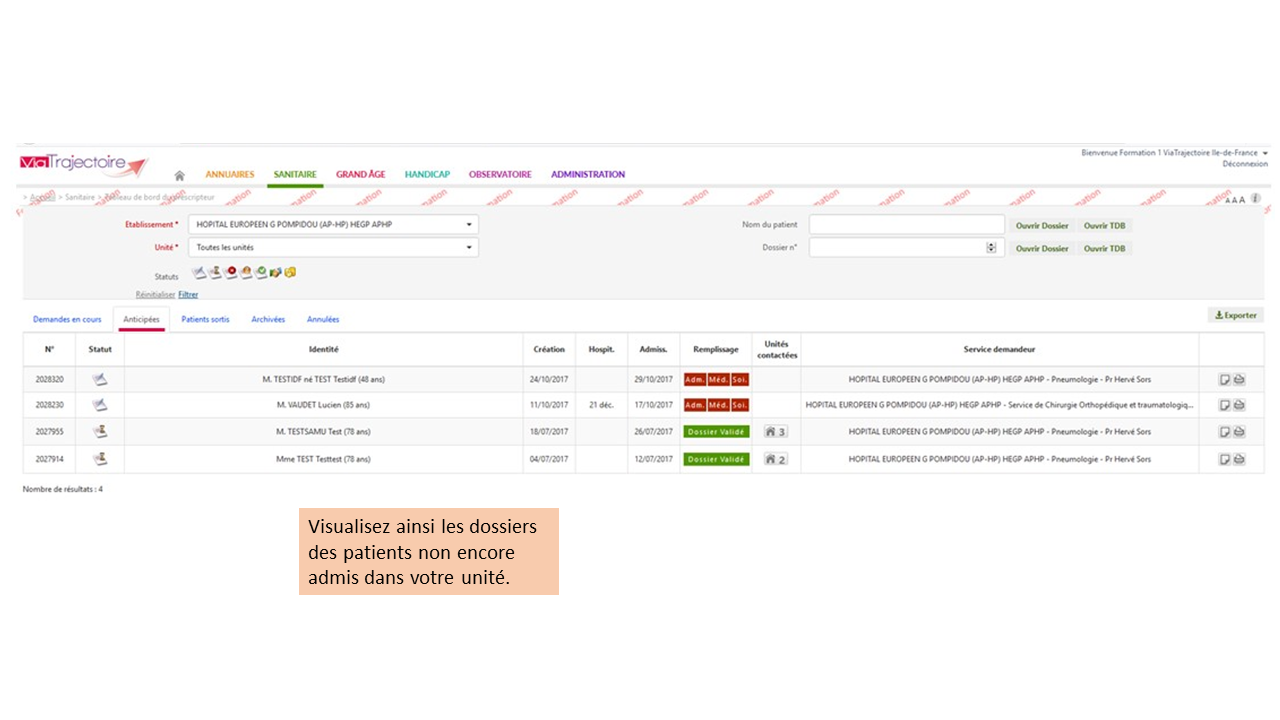Click the Filtrer link
The height and width of the screenshot is (720, 1280).
click(x=188, y=295)
